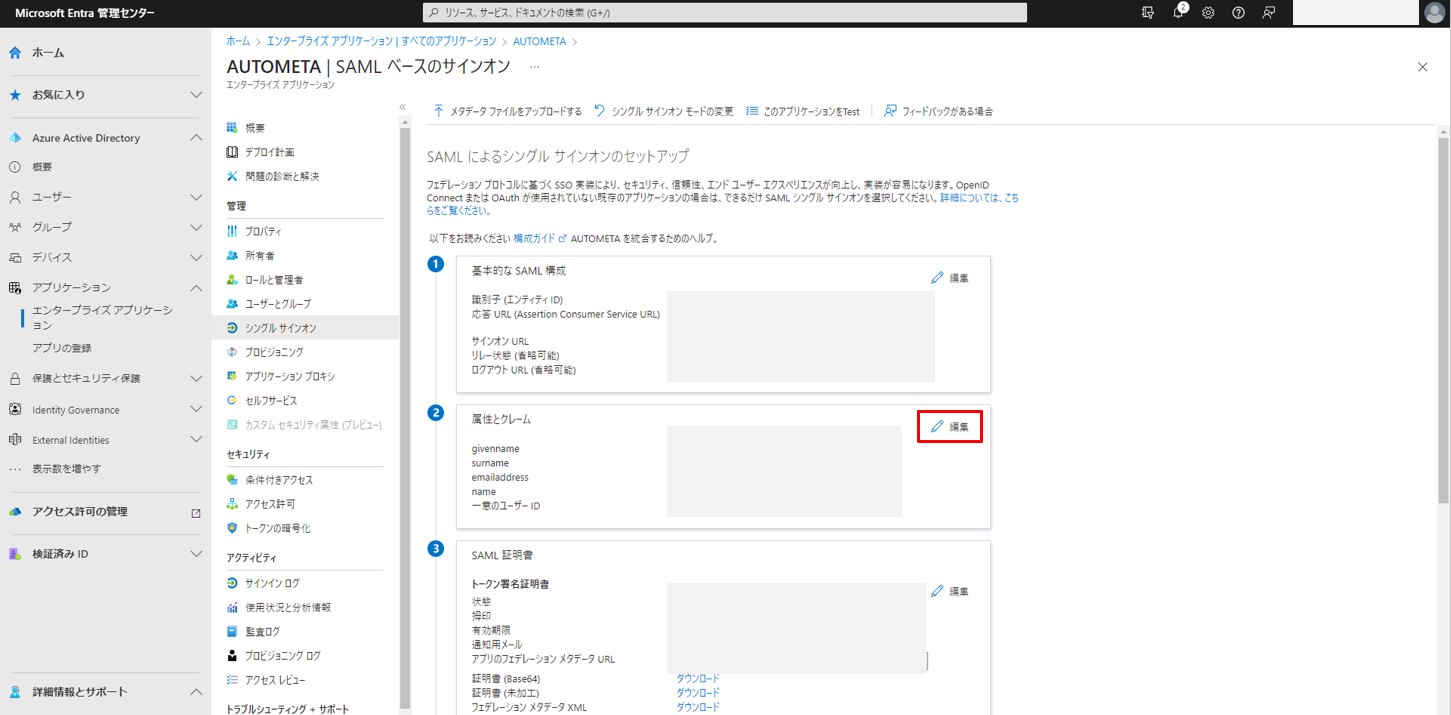Viewport: 1451px width, 715px height.
Task: Expand the Identity Governance chevron
Action: (x=196, y=410)
